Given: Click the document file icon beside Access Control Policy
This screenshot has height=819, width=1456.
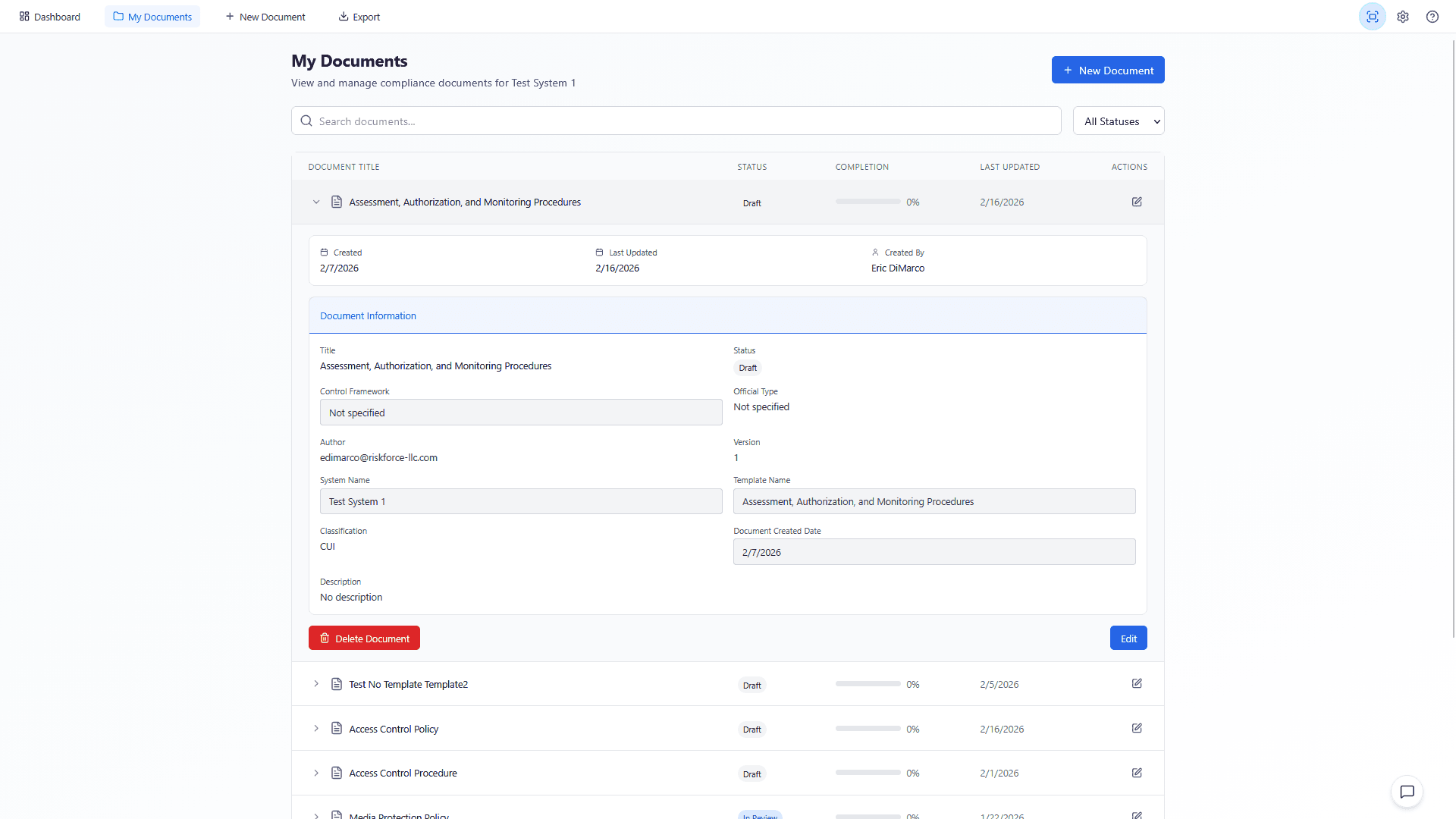Looking at the screenshot, I should pyautogui.click(x=337, y=728).
